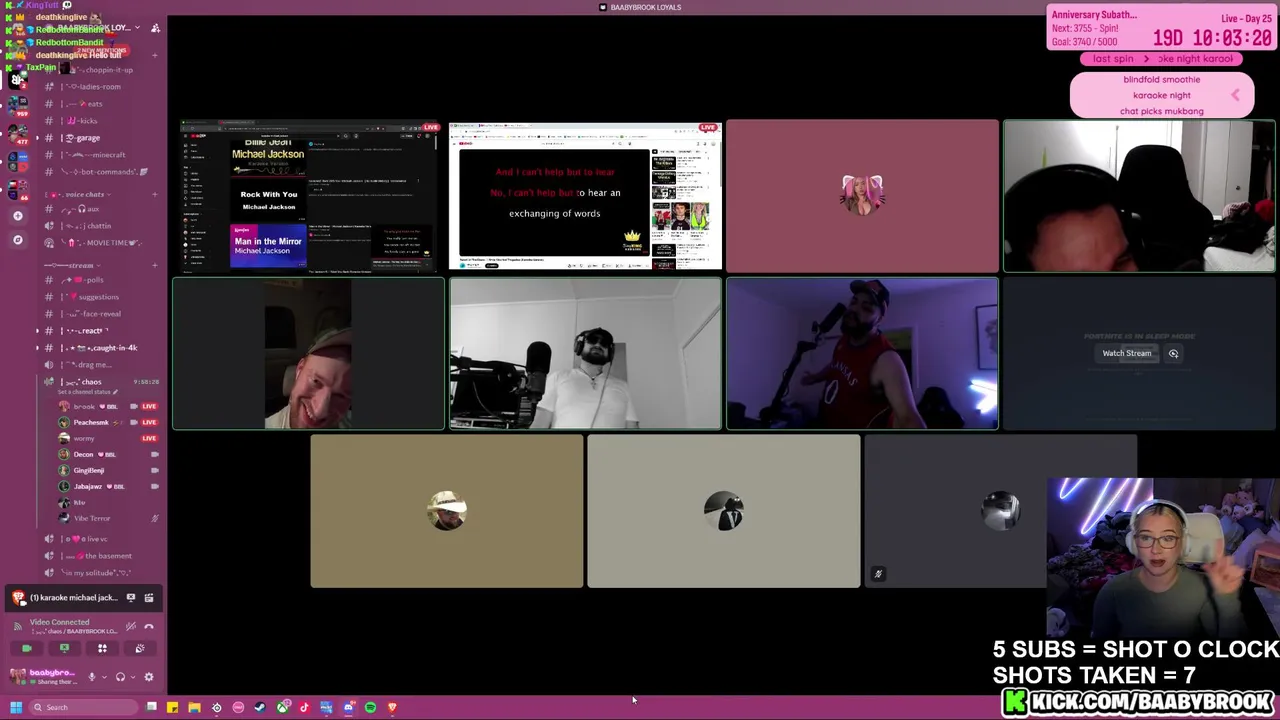Open the Windows Start menu
The image size is (1280, 720).
16,707
